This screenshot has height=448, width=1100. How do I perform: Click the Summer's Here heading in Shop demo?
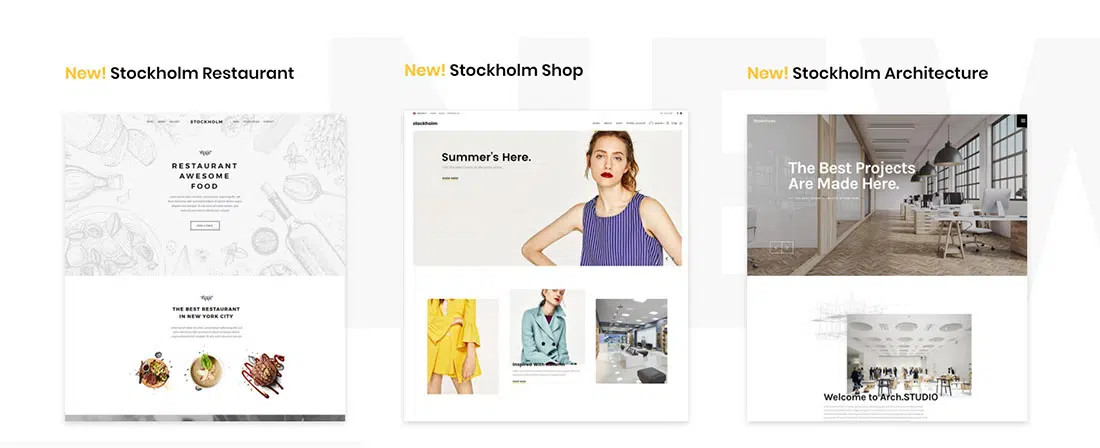486,157
